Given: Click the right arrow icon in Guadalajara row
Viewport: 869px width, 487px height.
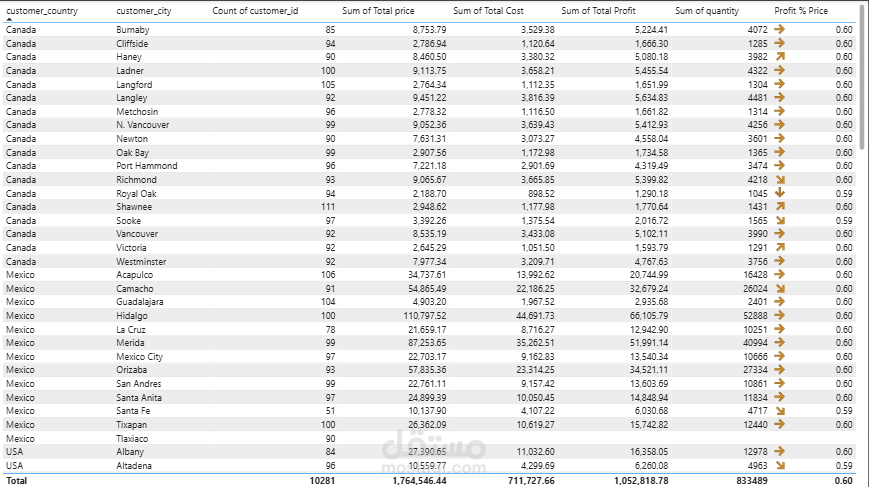Looking at the screenshot, I should (780, 302).
